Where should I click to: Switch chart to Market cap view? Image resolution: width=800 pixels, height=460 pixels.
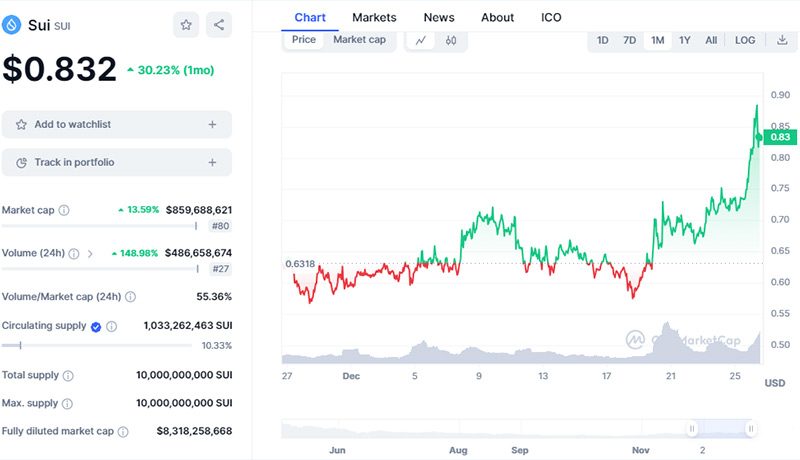(359, 40)
